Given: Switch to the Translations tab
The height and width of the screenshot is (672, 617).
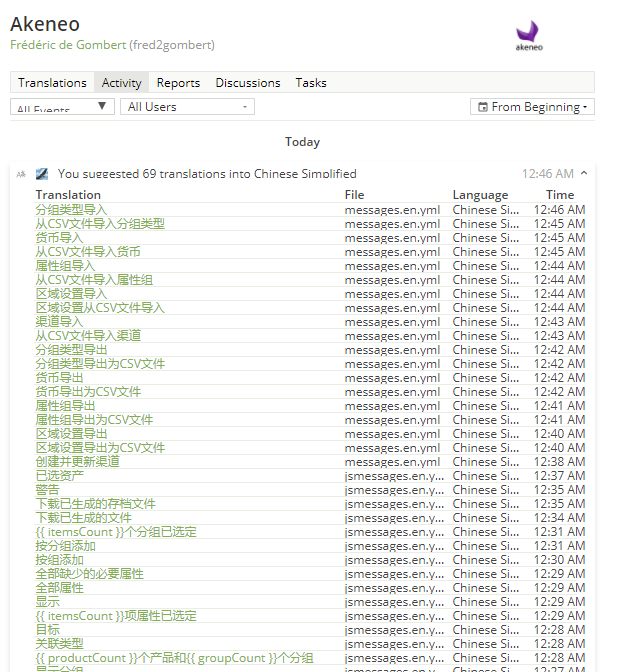Looking at the screenshot, I should point(52,83).
